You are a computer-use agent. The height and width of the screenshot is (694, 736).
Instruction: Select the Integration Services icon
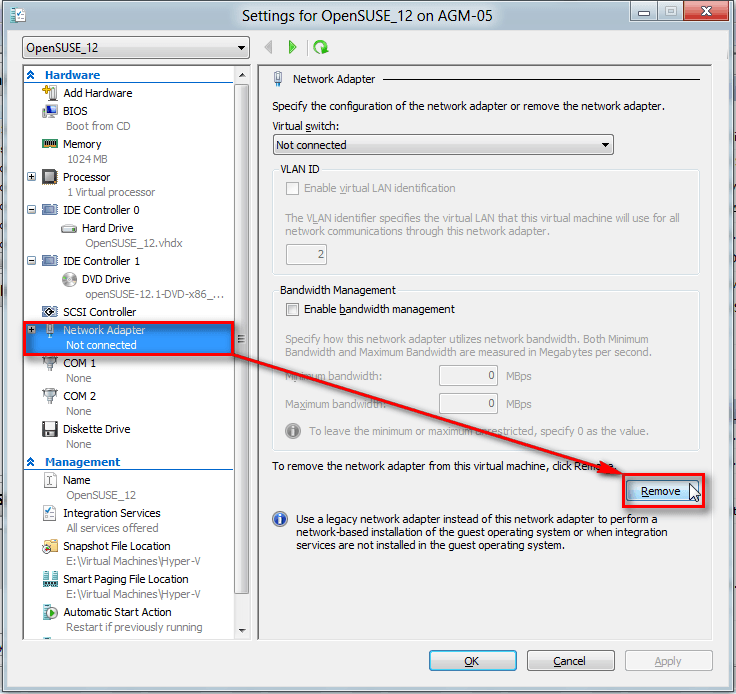(50, 513)
